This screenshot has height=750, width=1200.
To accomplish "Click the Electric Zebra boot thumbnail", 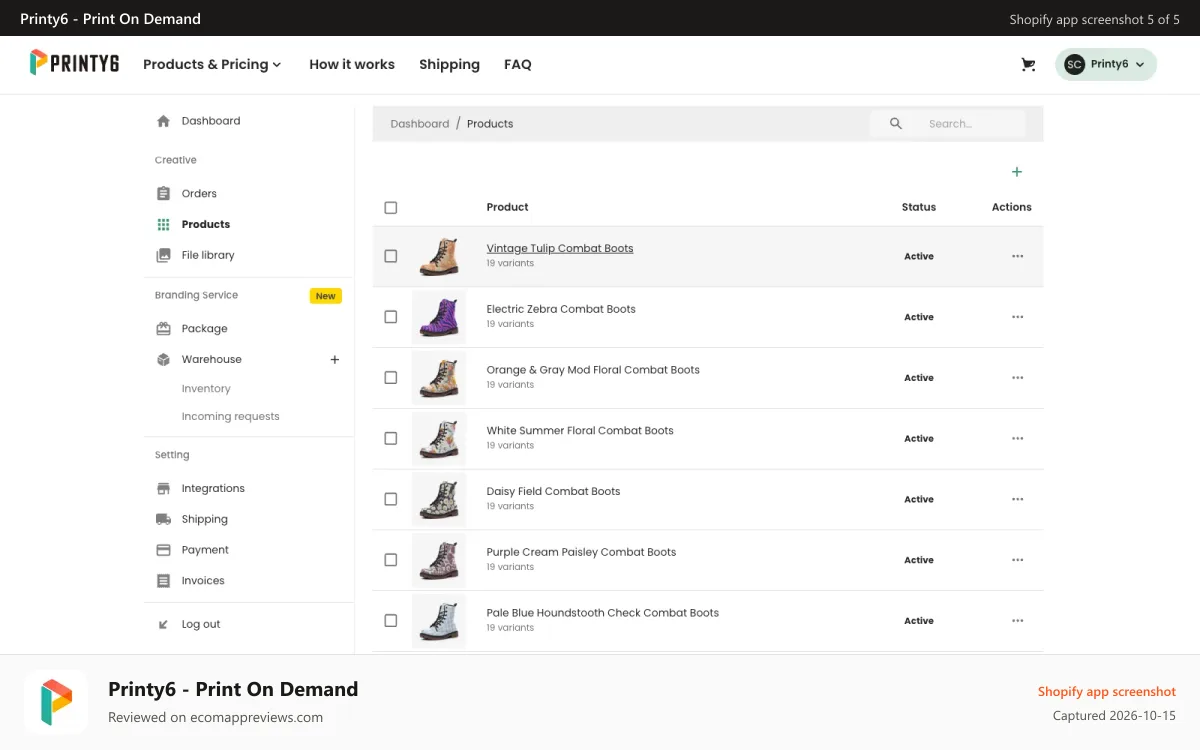I will coord(439,317).
